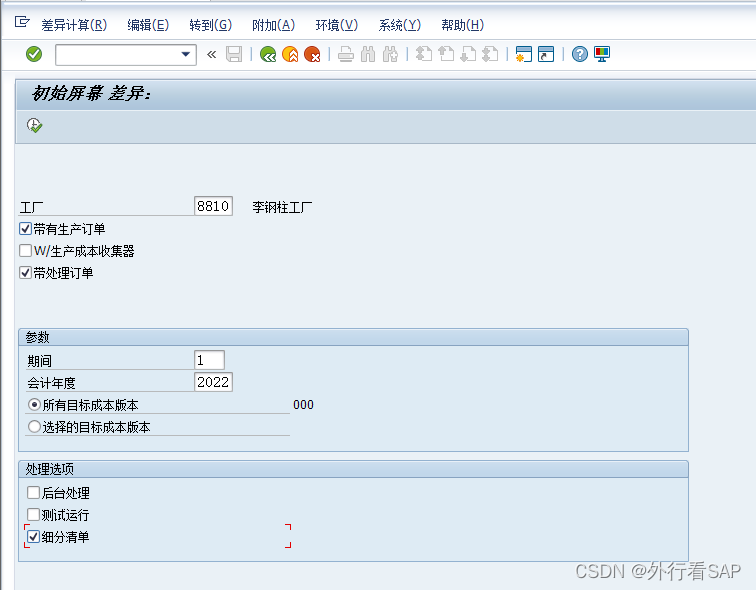Screen dimensions: 756x590
Task: Uncheck the 带有生产订单 checkbox
Action: click(26, 228)
